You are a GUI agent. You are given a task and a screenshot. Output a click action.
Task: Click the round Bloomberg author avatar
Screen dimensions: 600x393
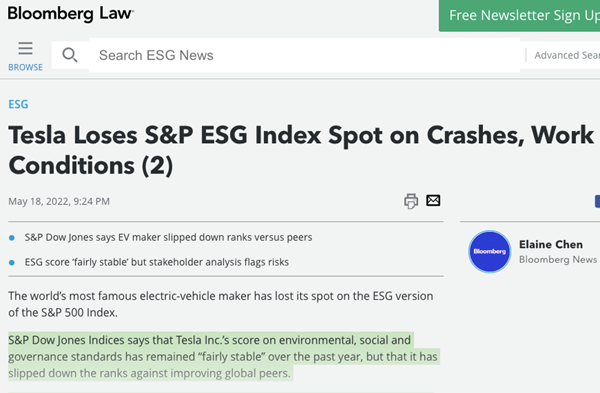click(489, 251)
